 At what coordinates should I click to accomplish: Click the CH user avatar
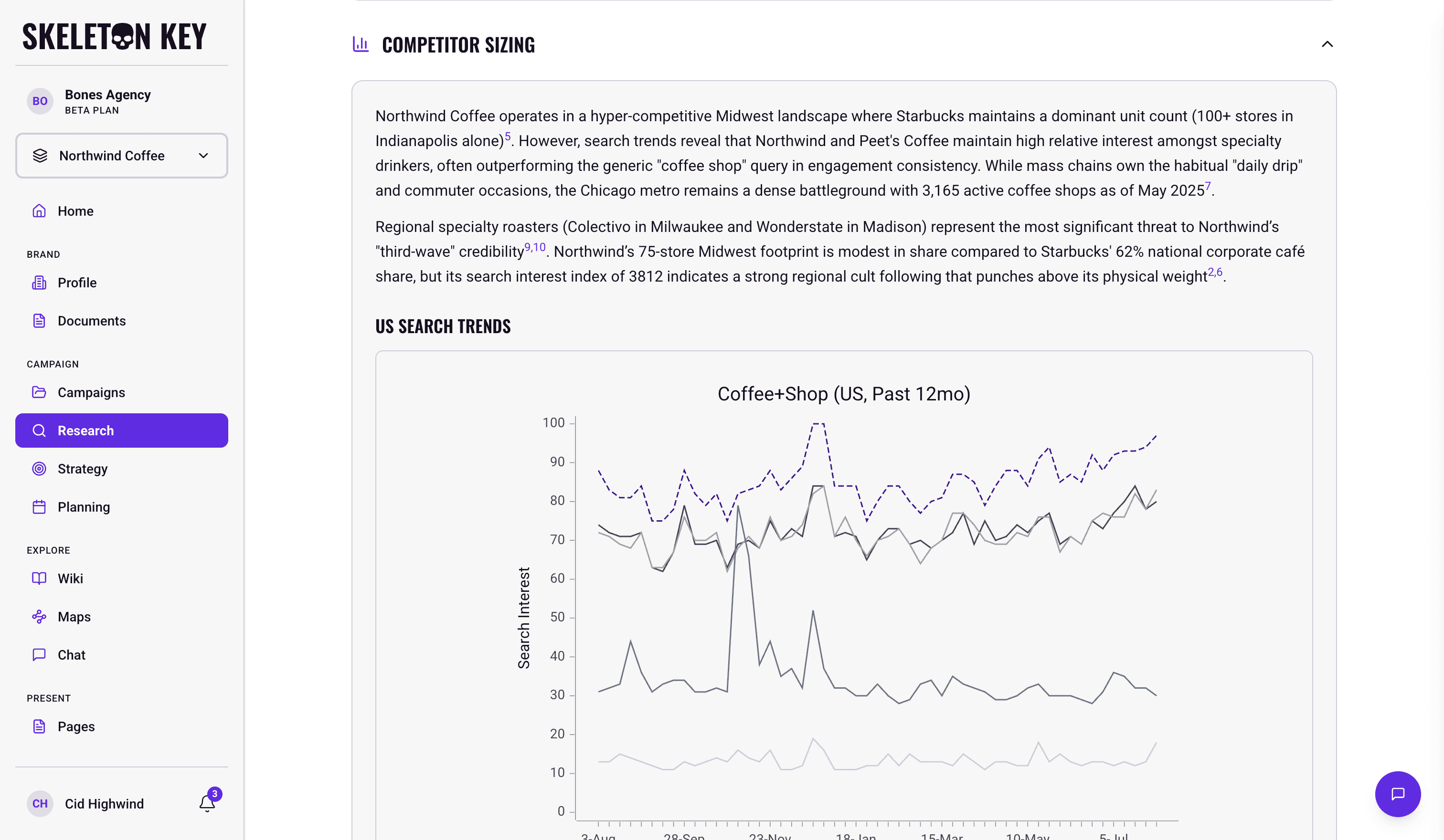pyautogui.click(x=40, y=803)
